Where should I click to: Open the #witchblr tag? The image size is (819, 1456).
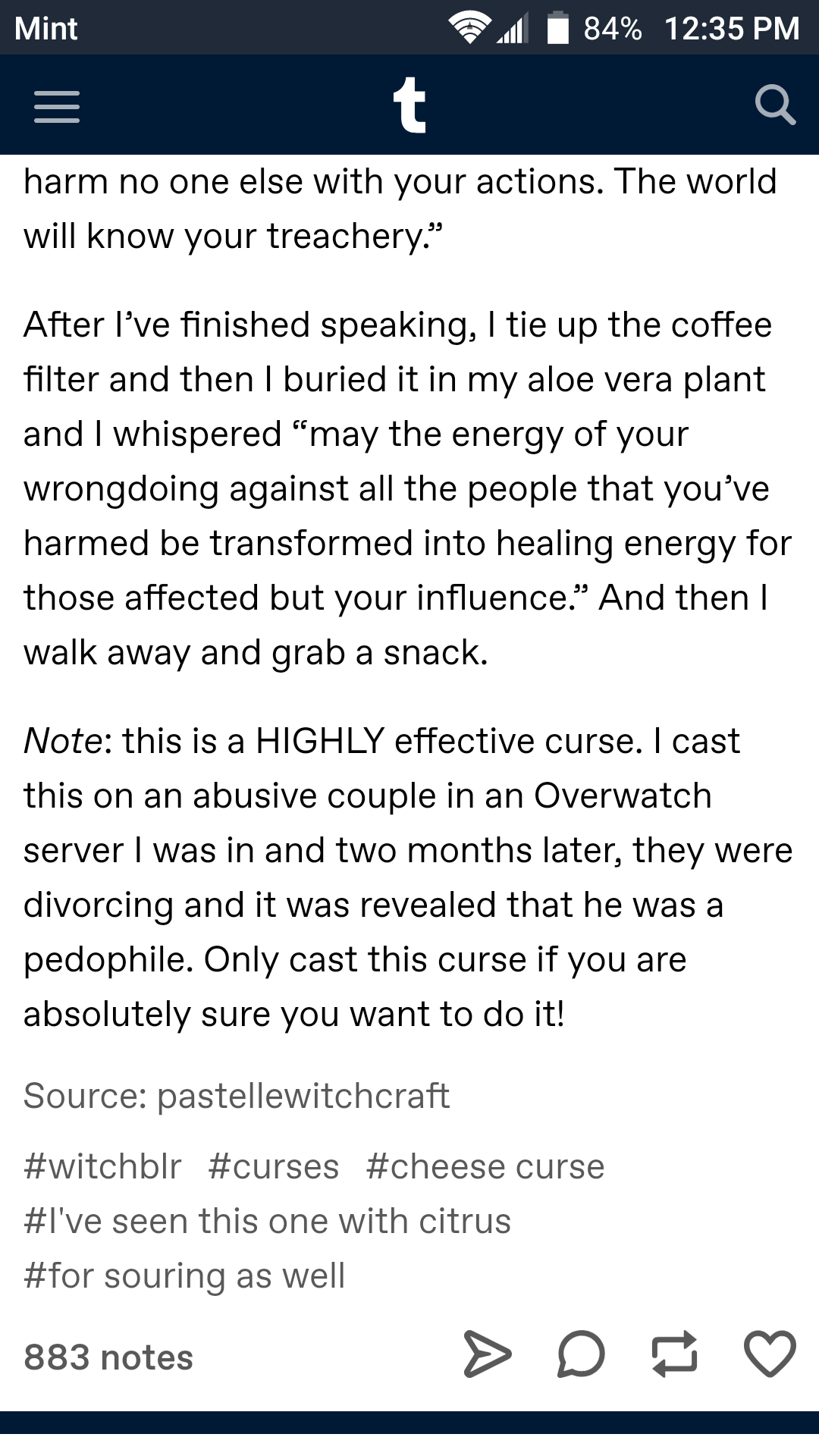pyautogui.click(x=102, y=1166)
